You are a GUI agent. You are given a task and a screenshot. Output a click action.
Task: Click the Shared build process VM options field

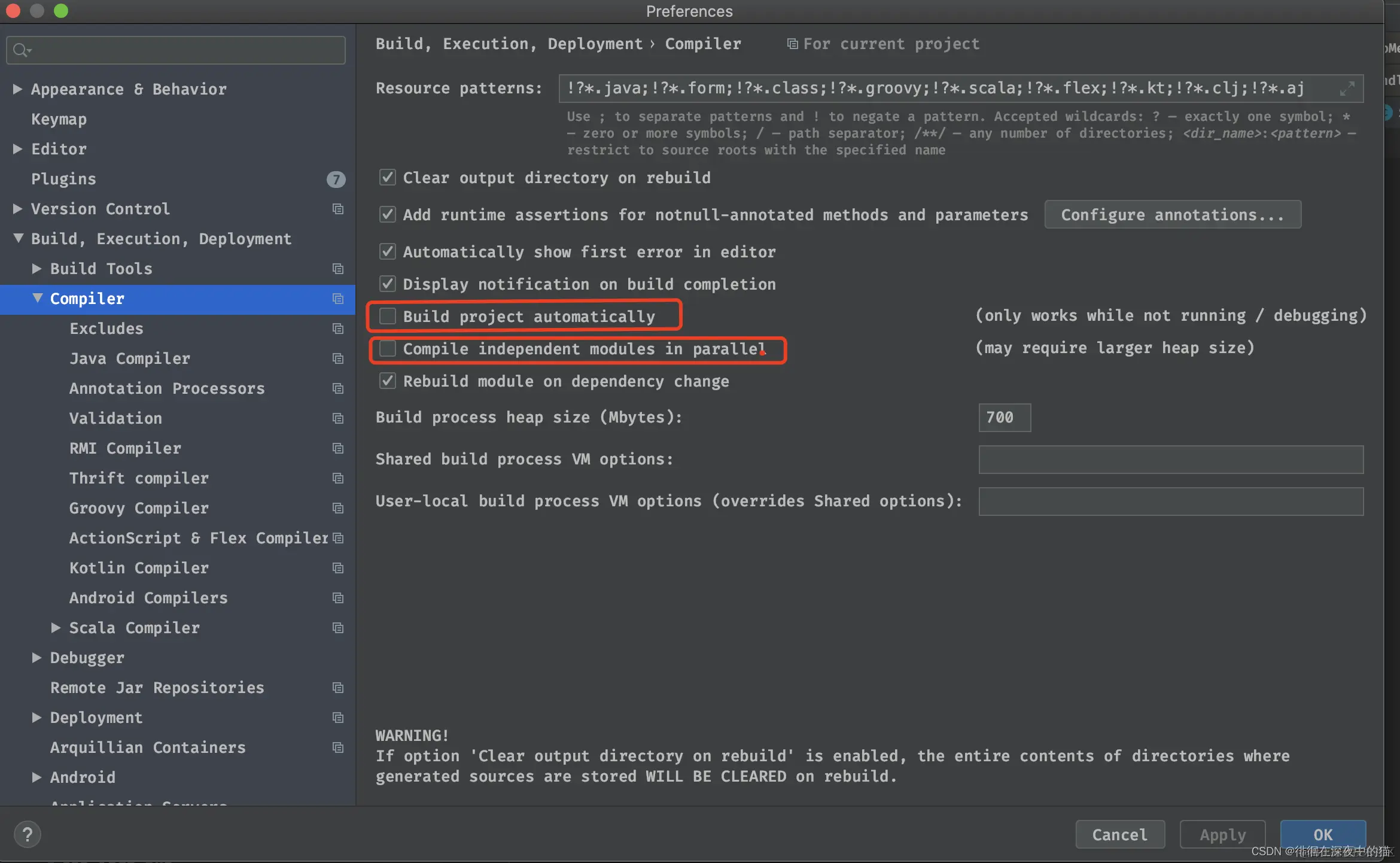point(1170,459)
